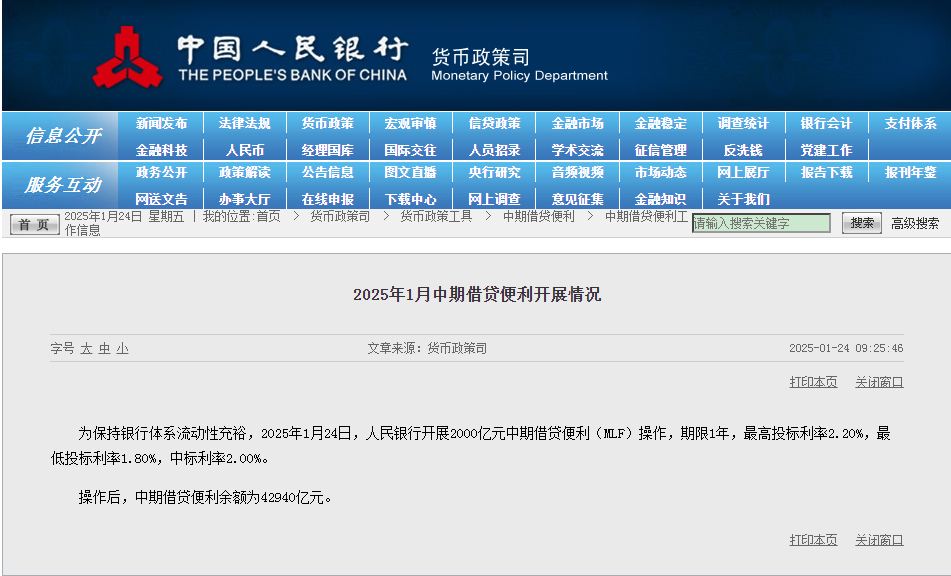The width and height of the screenshot is (951, 576).
Task: Open 支付体系 in the navigation bar
Action: (x=910, y=124)
